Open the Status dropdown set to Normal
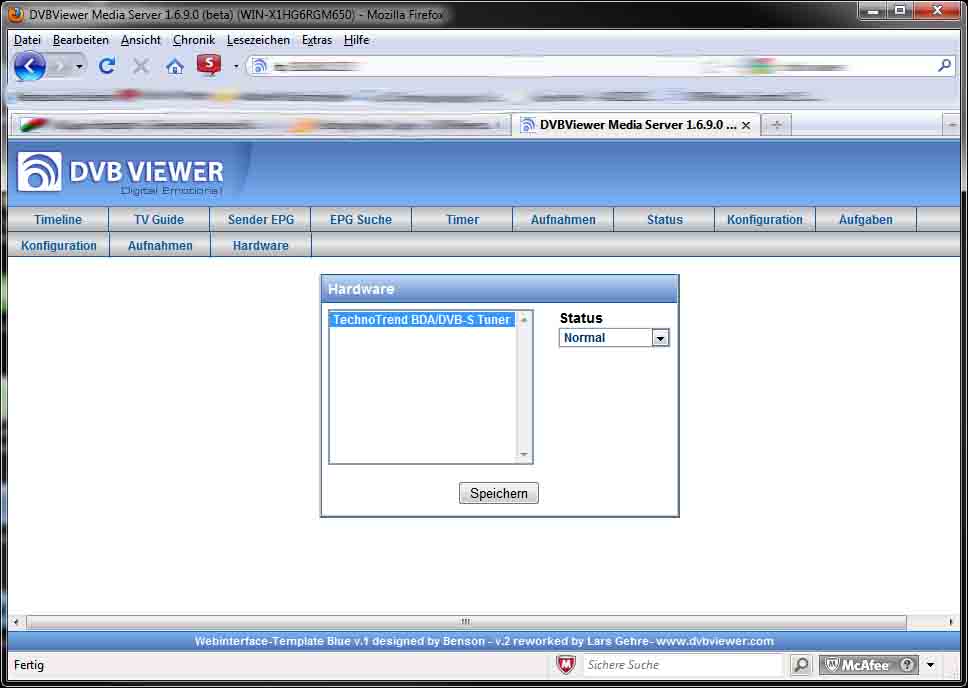 (614, 338)
